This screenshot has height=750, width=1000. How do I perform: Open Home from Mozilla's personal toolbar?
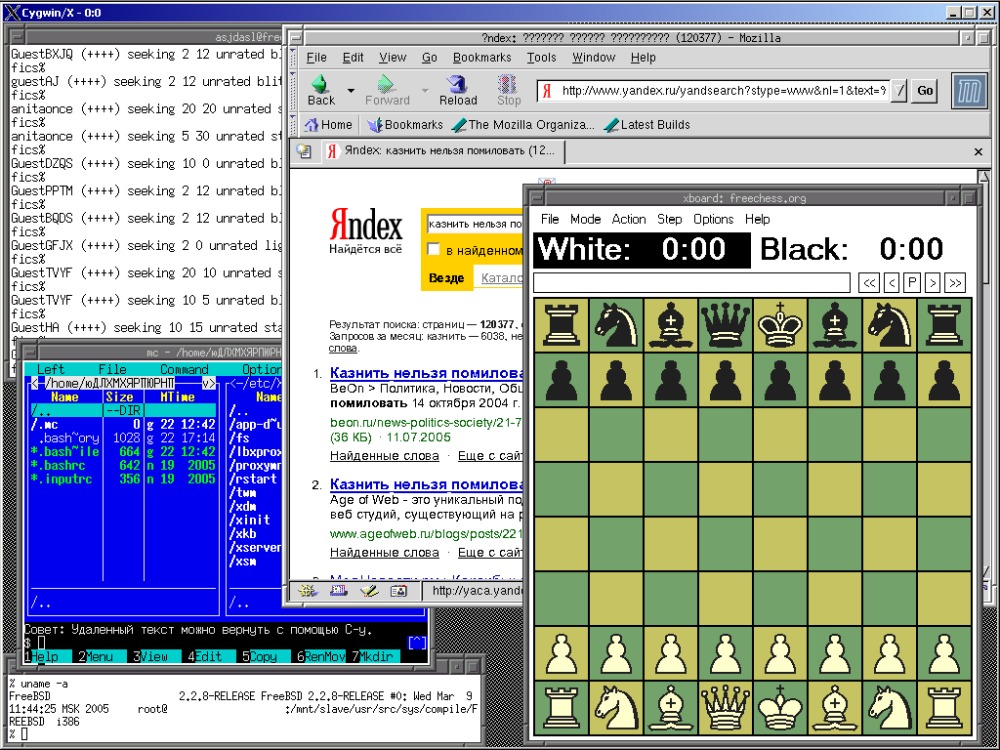(x=328, y=124)
